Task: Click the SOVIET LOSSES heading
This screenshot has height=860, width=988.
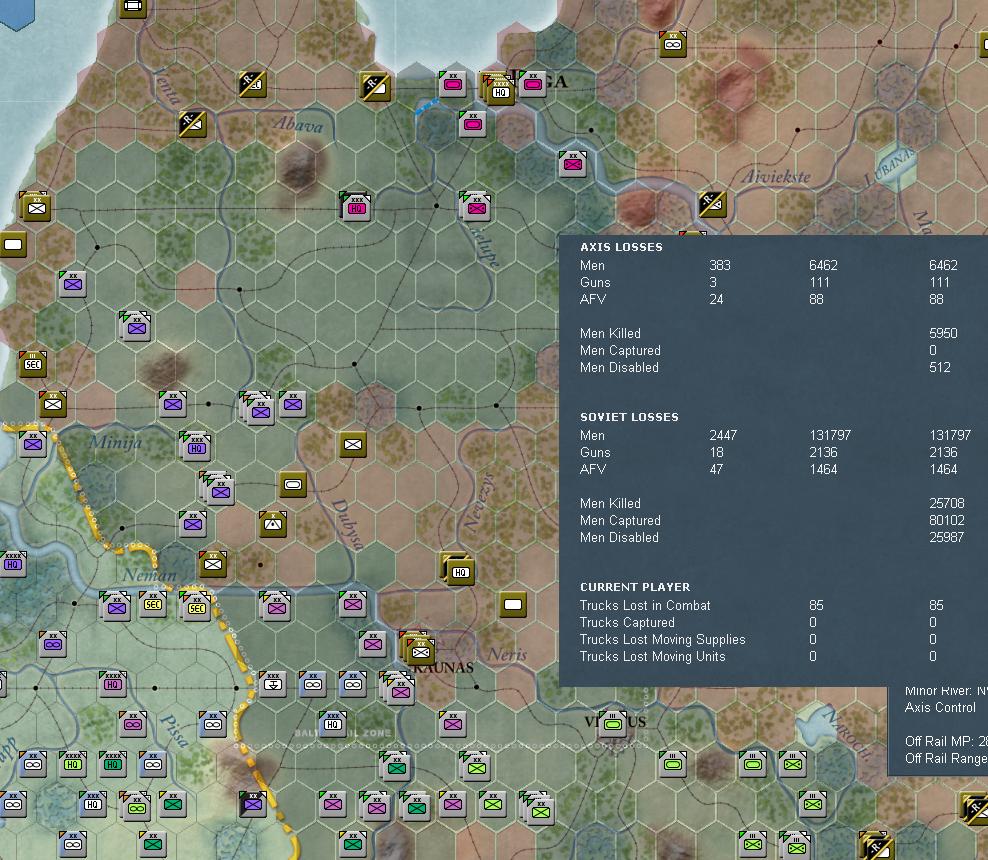Action: click(629, 417)
